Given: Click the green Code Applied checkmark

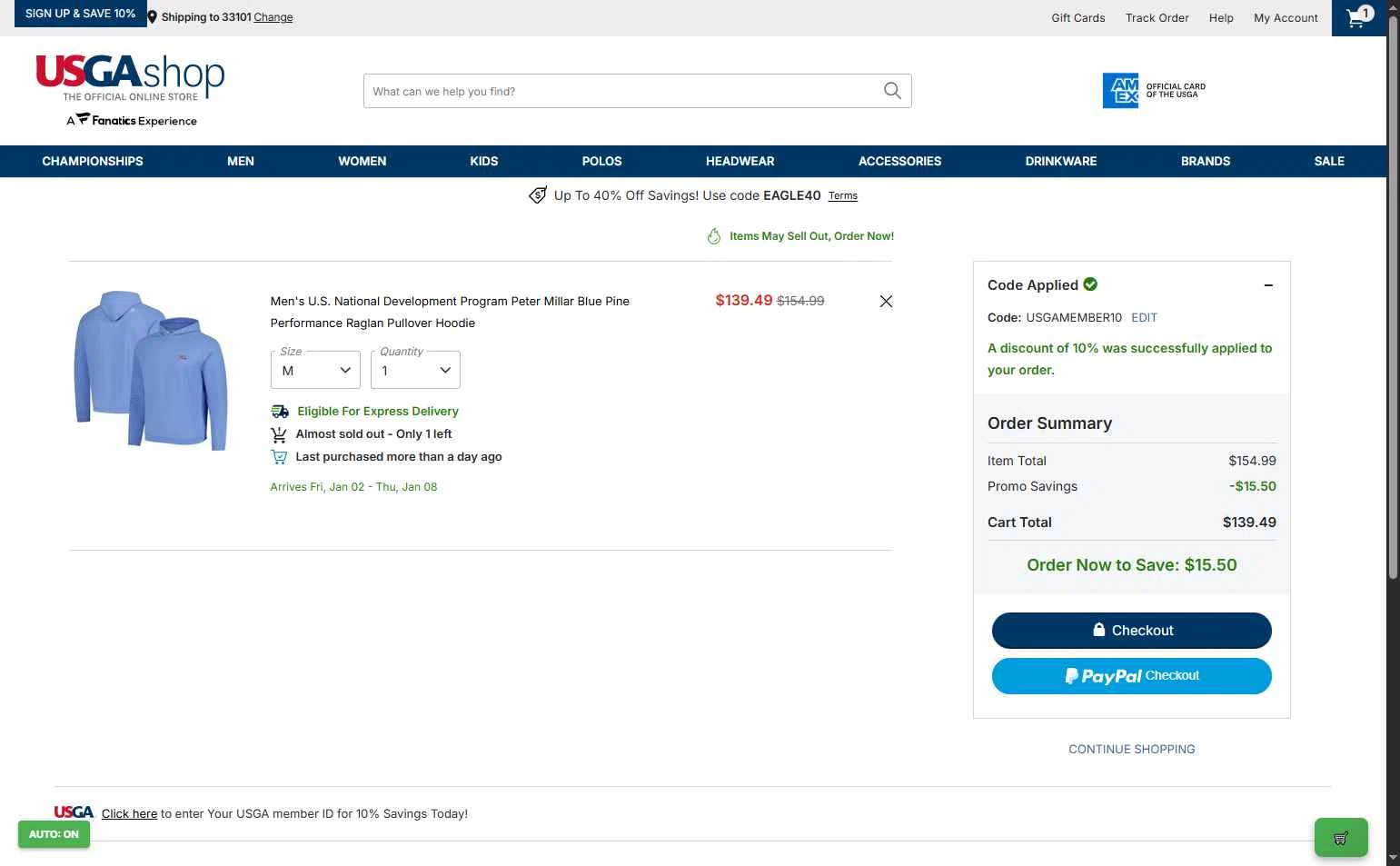Looking at the screenshot, I should [x=1090, y=284].
